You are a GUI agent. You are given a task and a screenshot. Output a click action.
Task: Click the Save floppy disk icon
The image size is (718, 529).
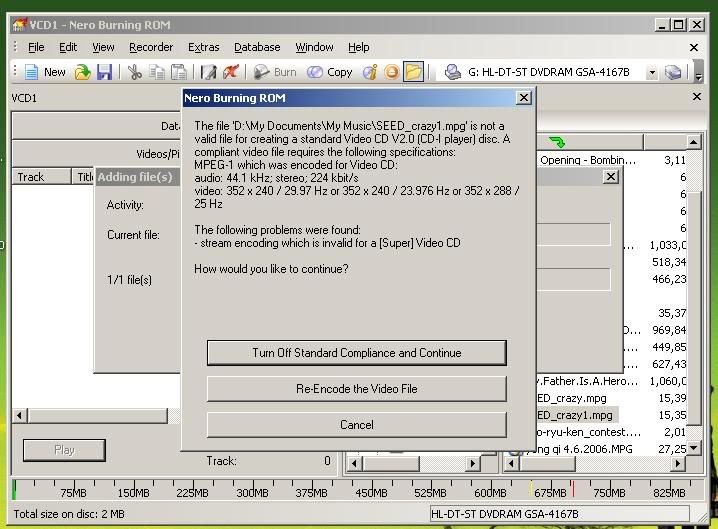pos(104,72)
